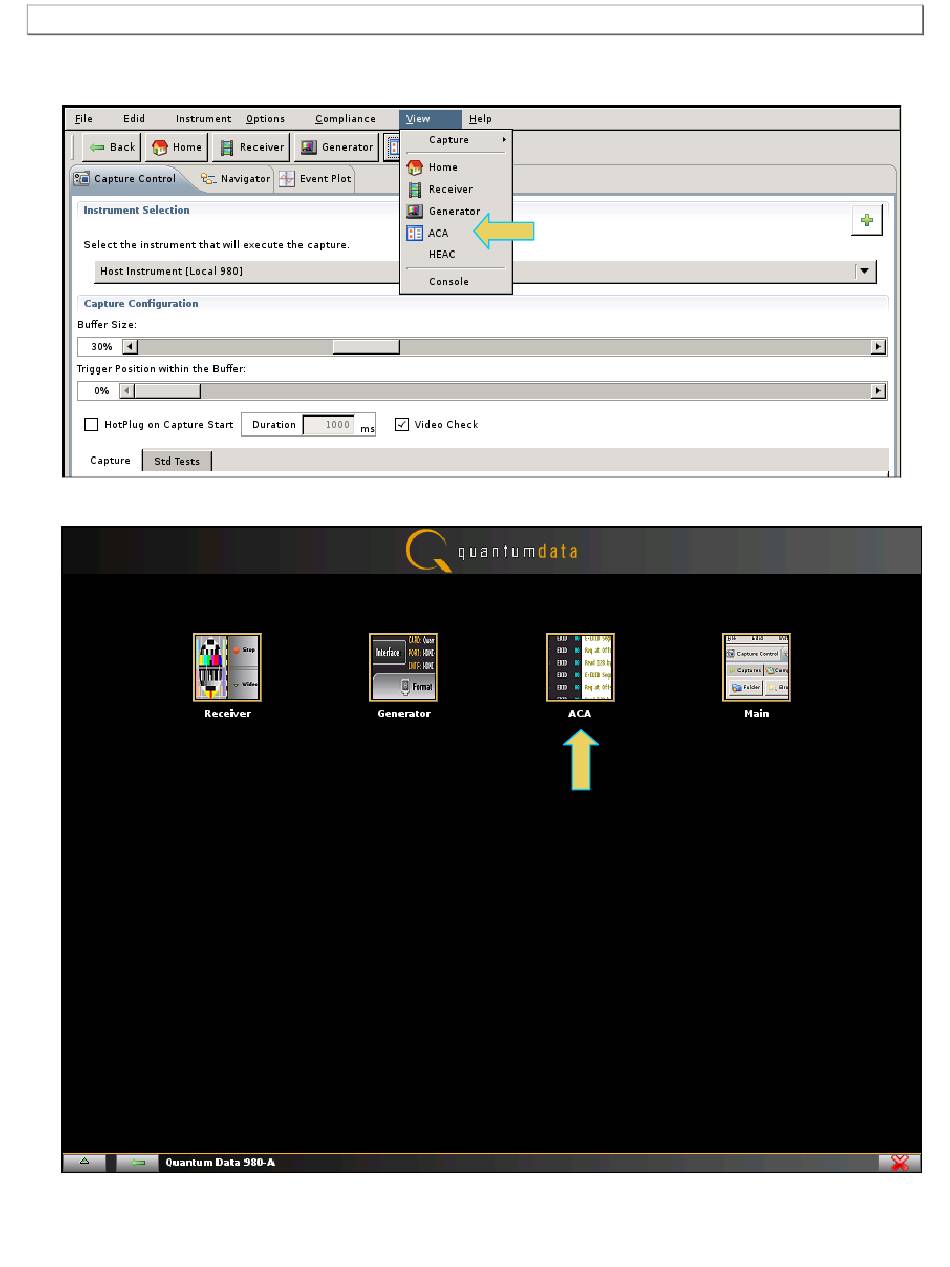This screenshot has height=1267, width=950.
Task: Click the Generator toolbar button
Action: [336, 147]
